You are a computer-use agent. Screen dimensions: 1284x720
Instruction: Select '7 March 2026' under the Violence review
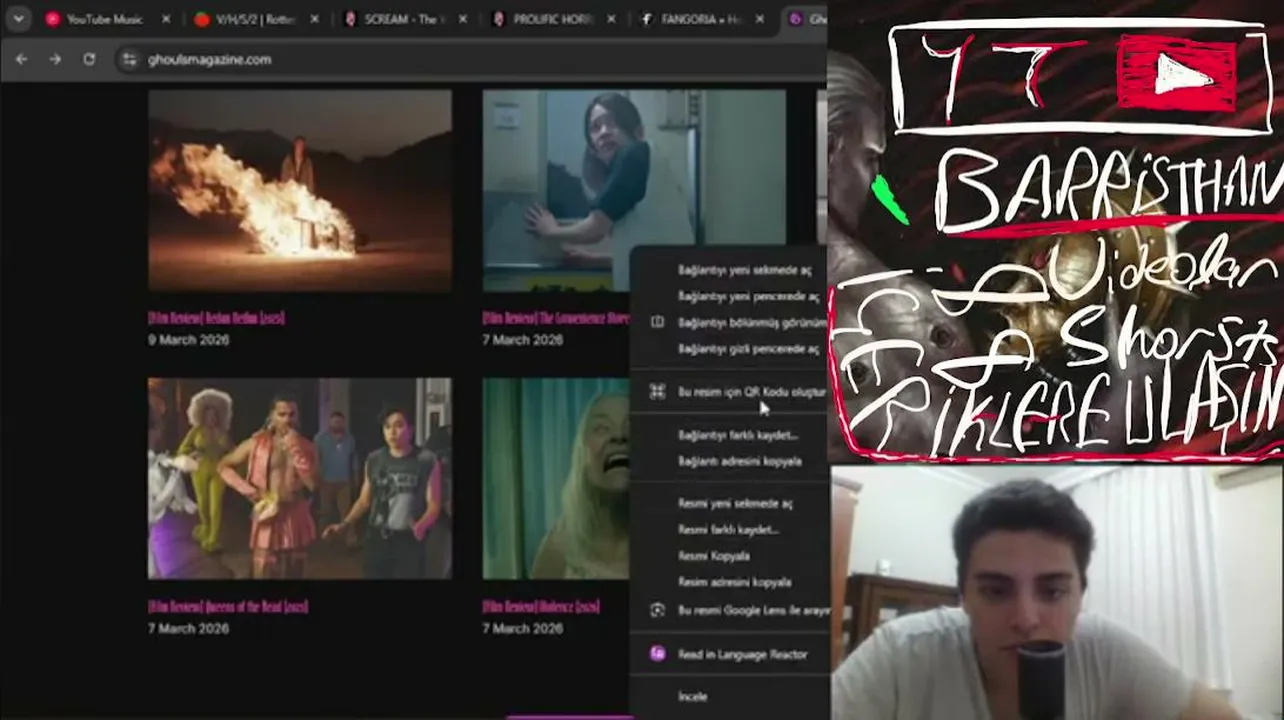coord(523,629)
